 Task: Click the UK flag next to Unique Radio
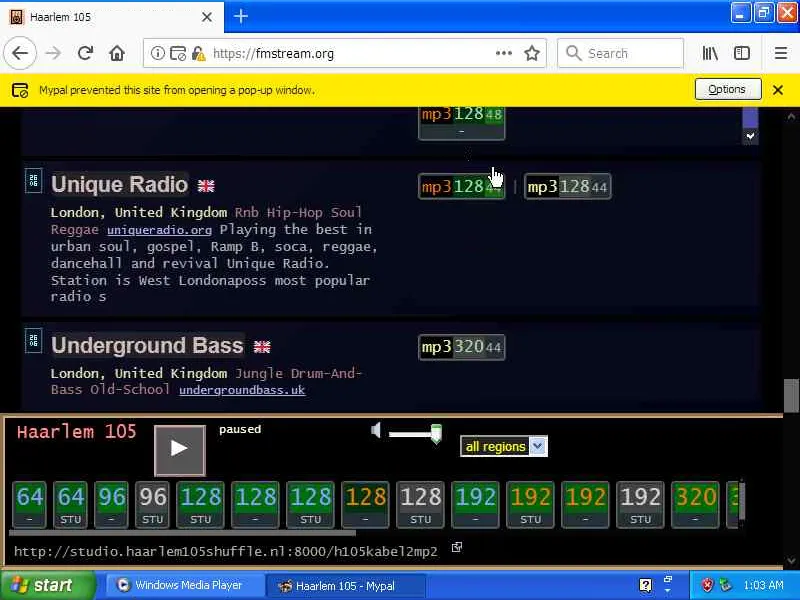206,186
